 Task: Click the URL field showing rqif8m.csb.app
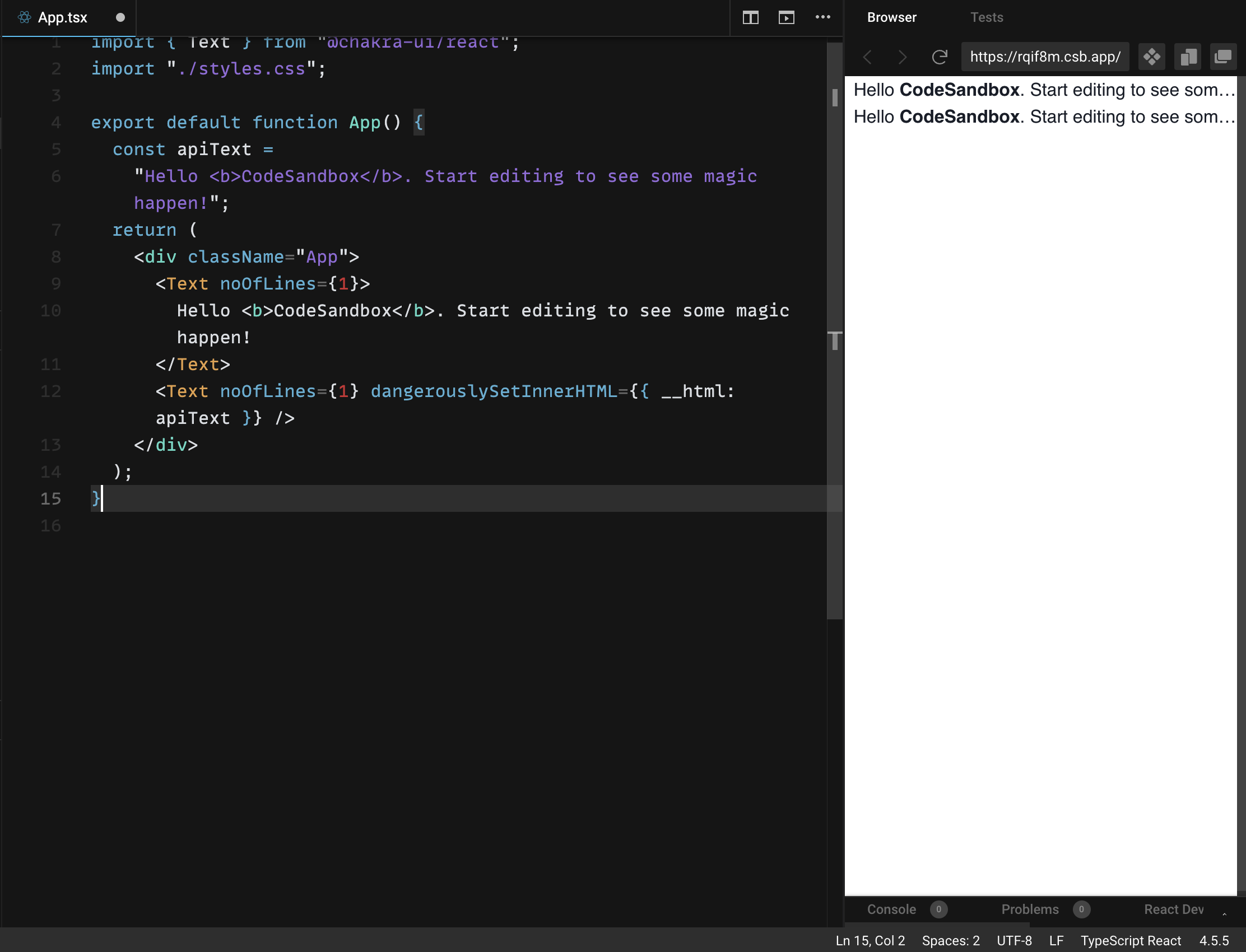click(1045, 57)
